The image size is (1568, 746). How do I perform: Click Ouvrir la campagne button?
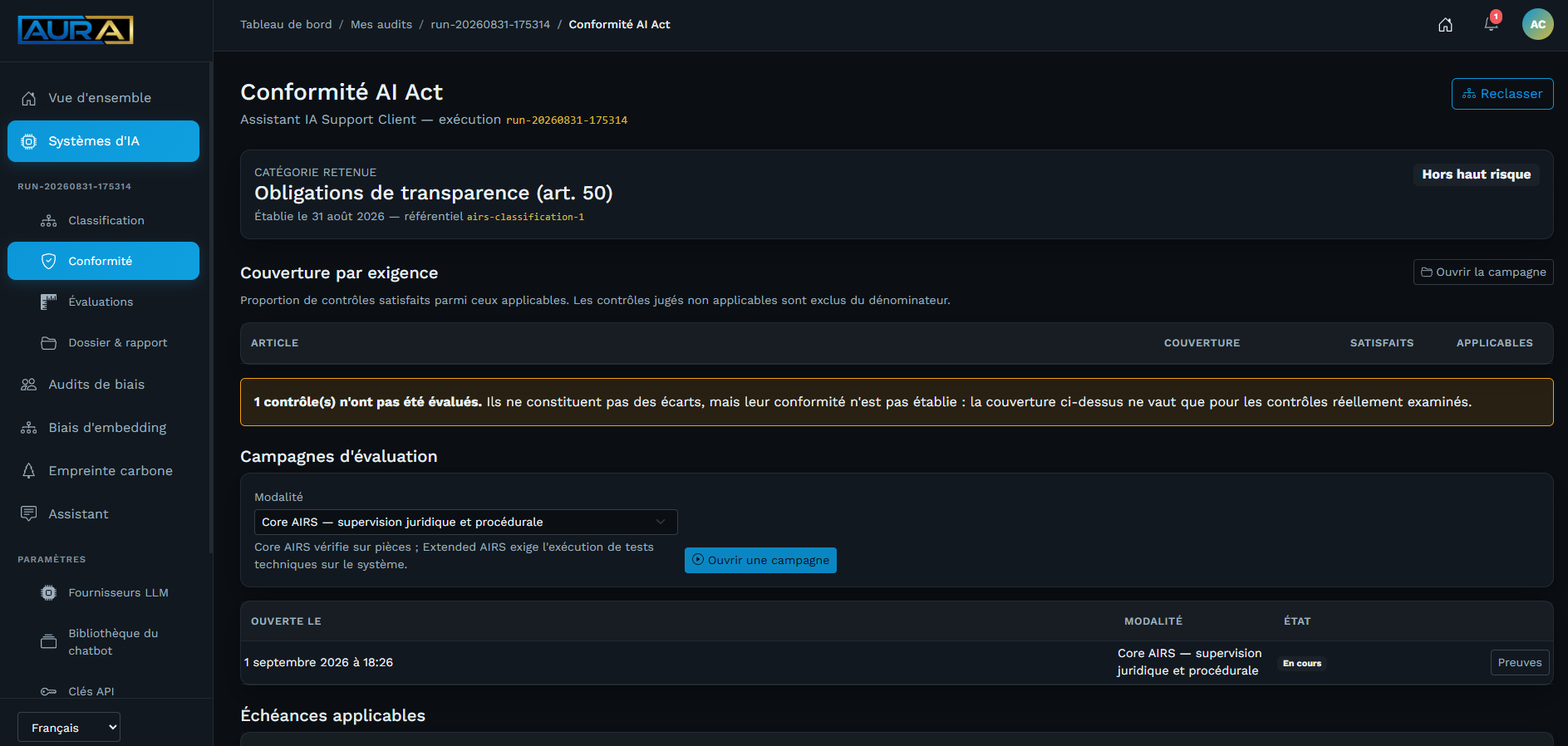1483,272
